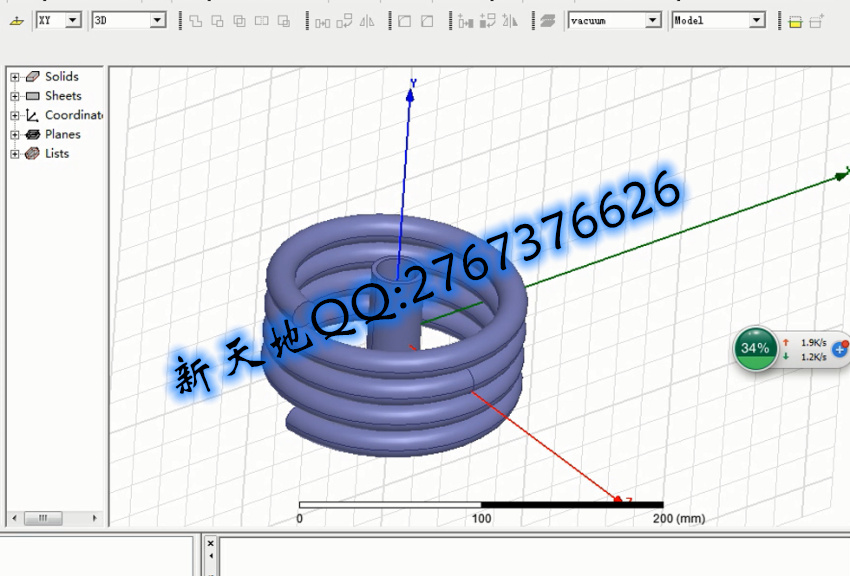Click the Intersect boolean tool icon
Viewport: 850px width, 576px height.
pyautogui.click(x=240, y=20)
